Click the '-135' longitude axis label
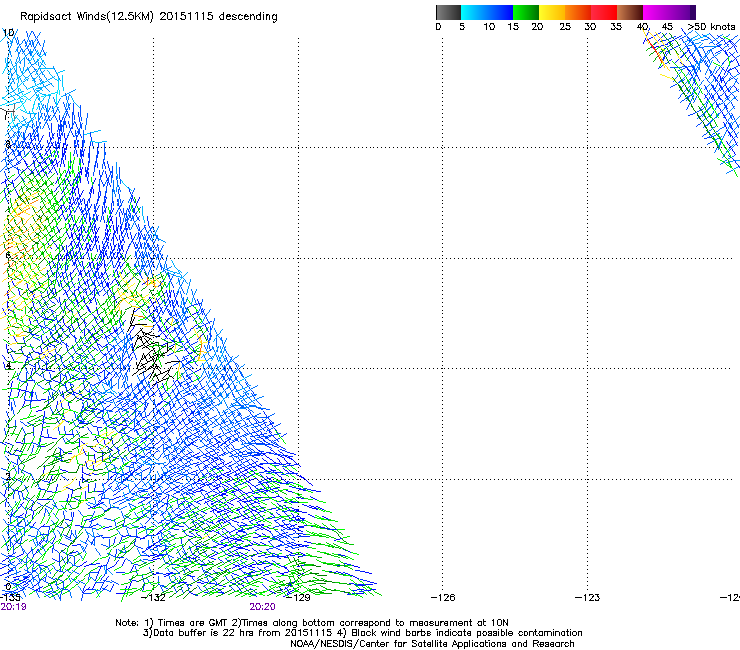This screenshot has height=650, width=740. 10,598
